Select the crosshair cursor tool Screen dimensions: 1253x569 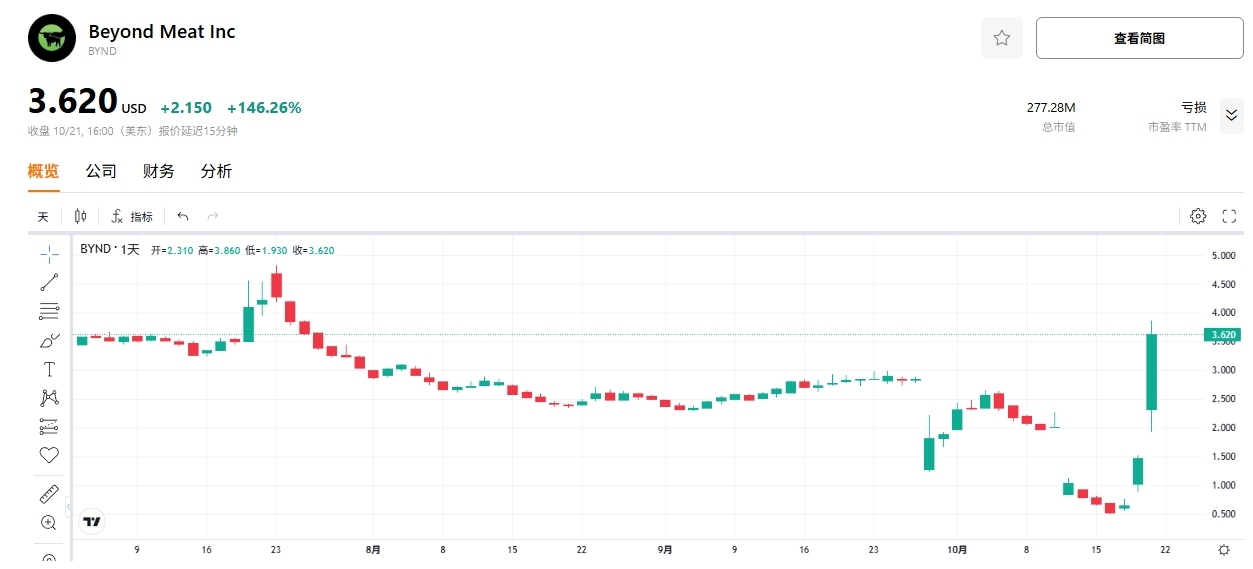[x=49, y=253]
